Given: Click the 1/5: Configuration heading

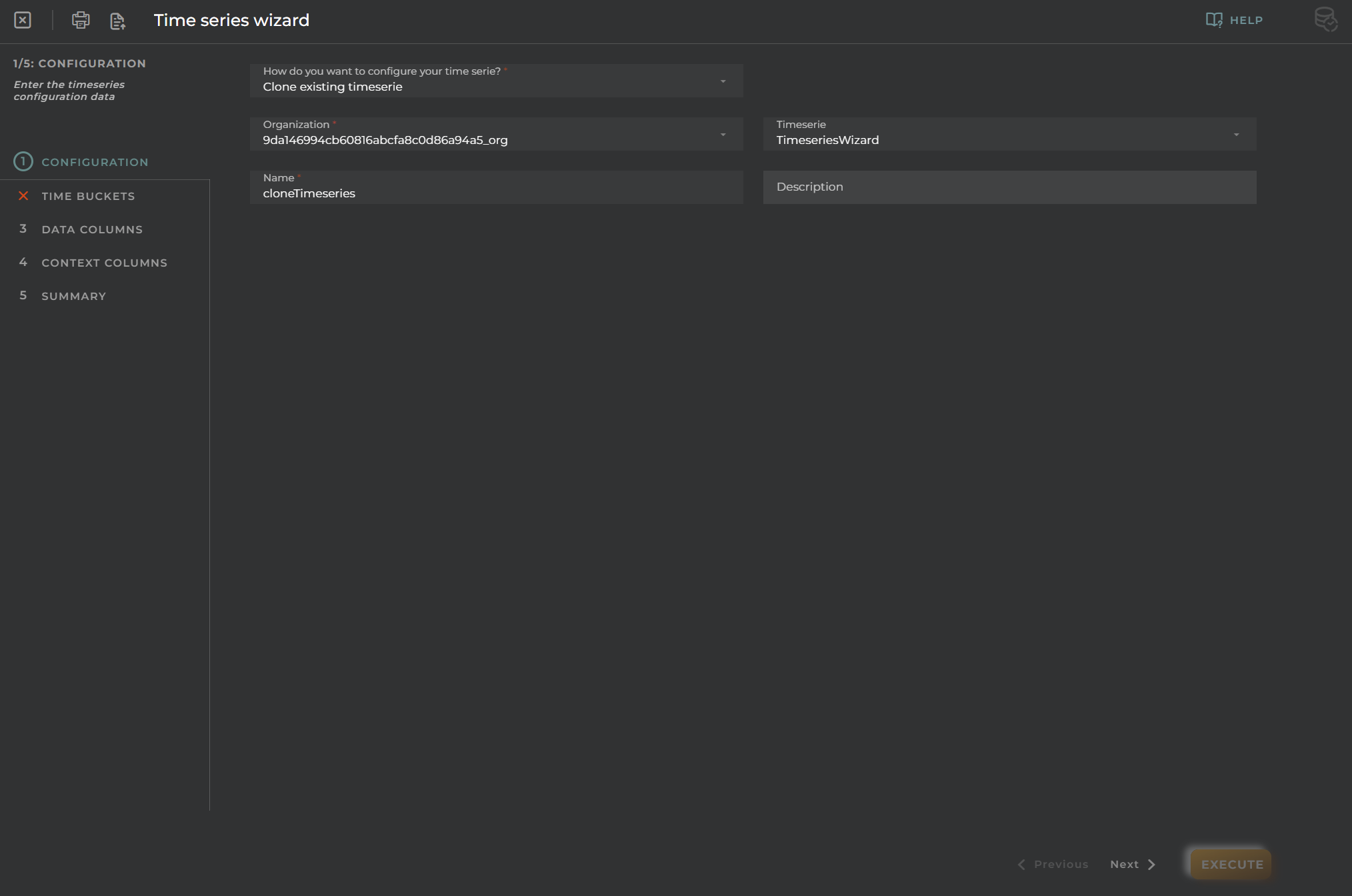Looking at the screenshot, I should (79, 63).
